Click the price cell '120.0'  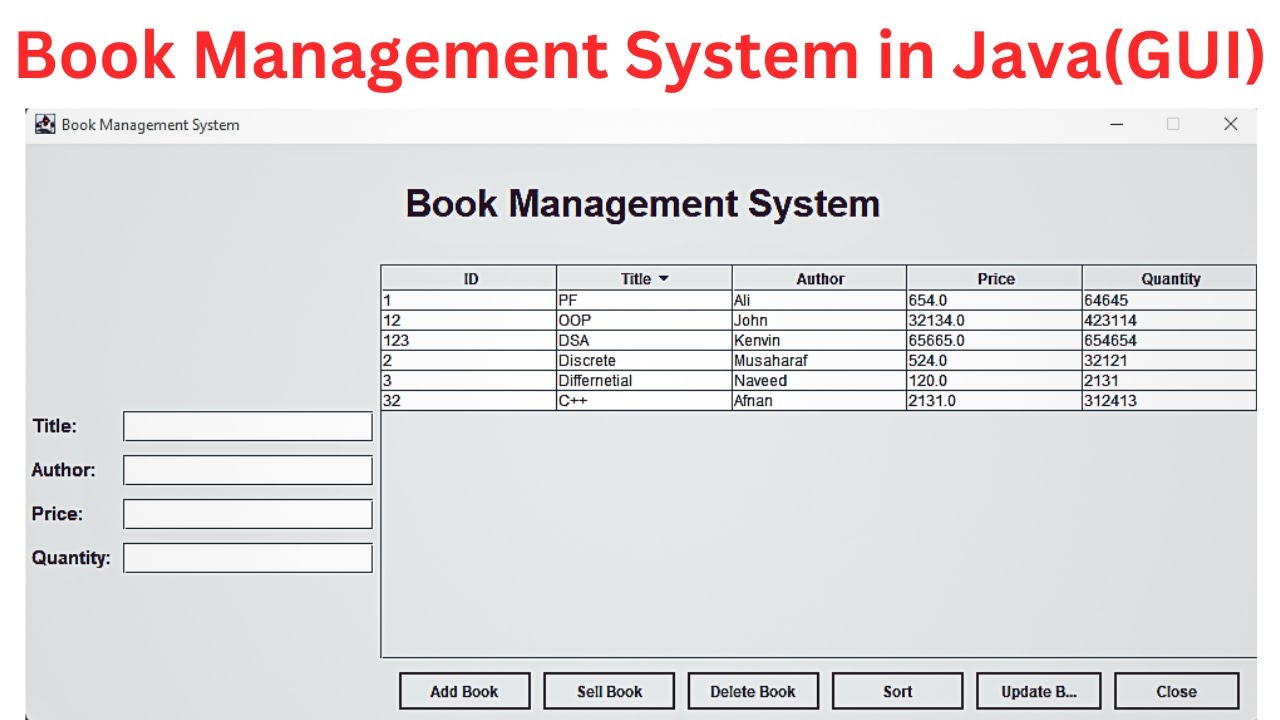pos(994,380)
